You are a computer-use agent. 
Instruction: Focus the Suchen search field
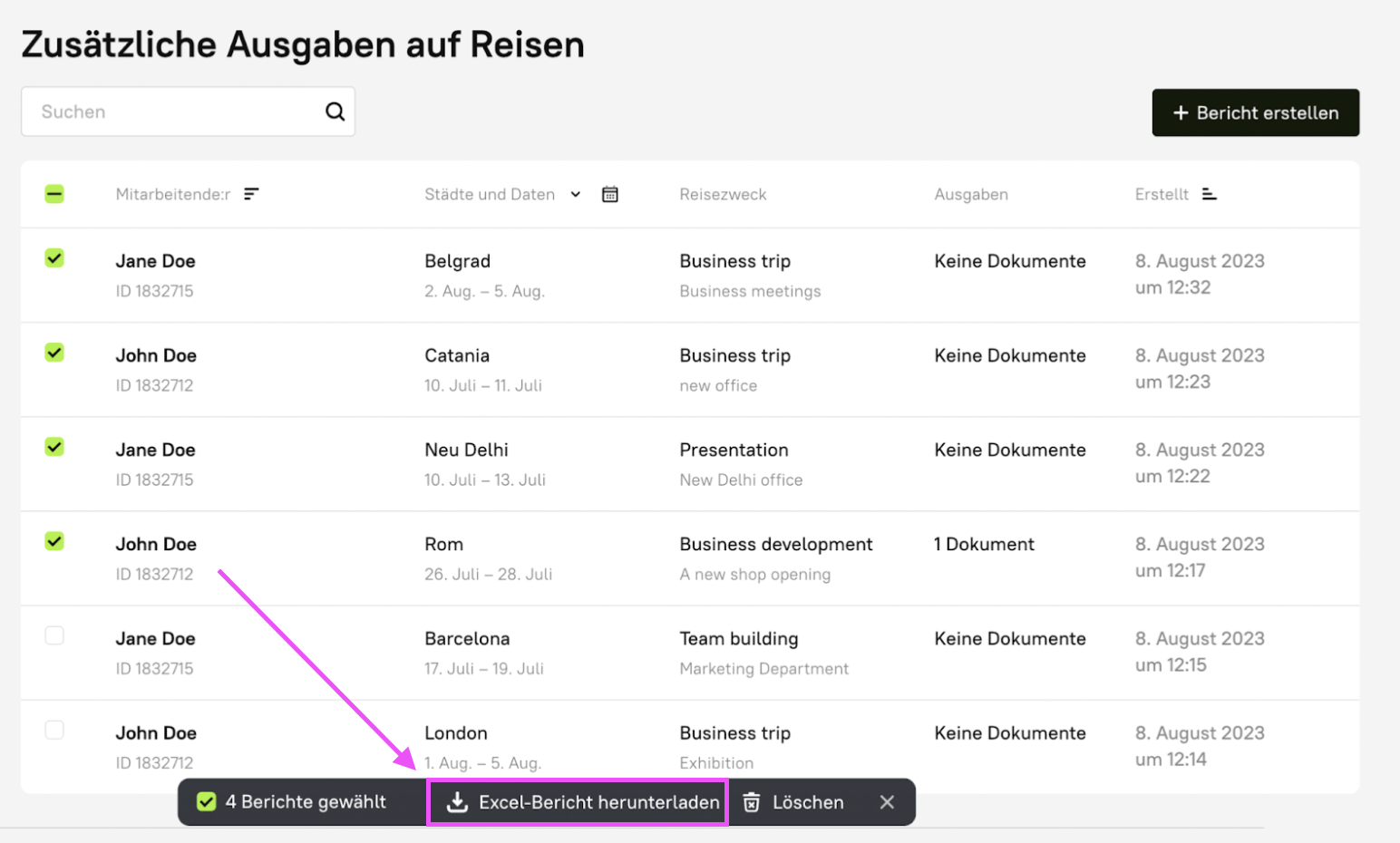coord(177,111)
